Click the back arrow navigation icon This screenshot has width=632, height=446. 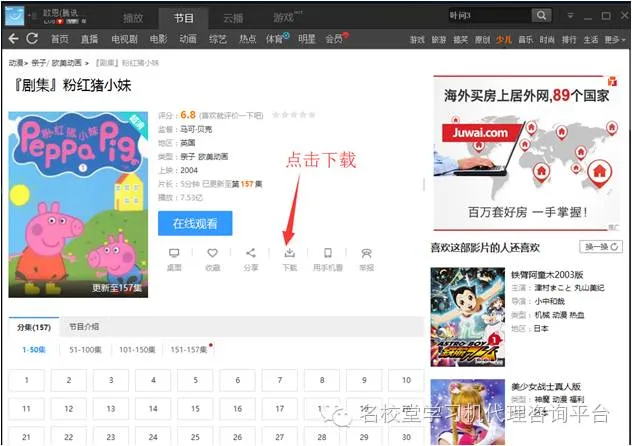coord(13,39)
